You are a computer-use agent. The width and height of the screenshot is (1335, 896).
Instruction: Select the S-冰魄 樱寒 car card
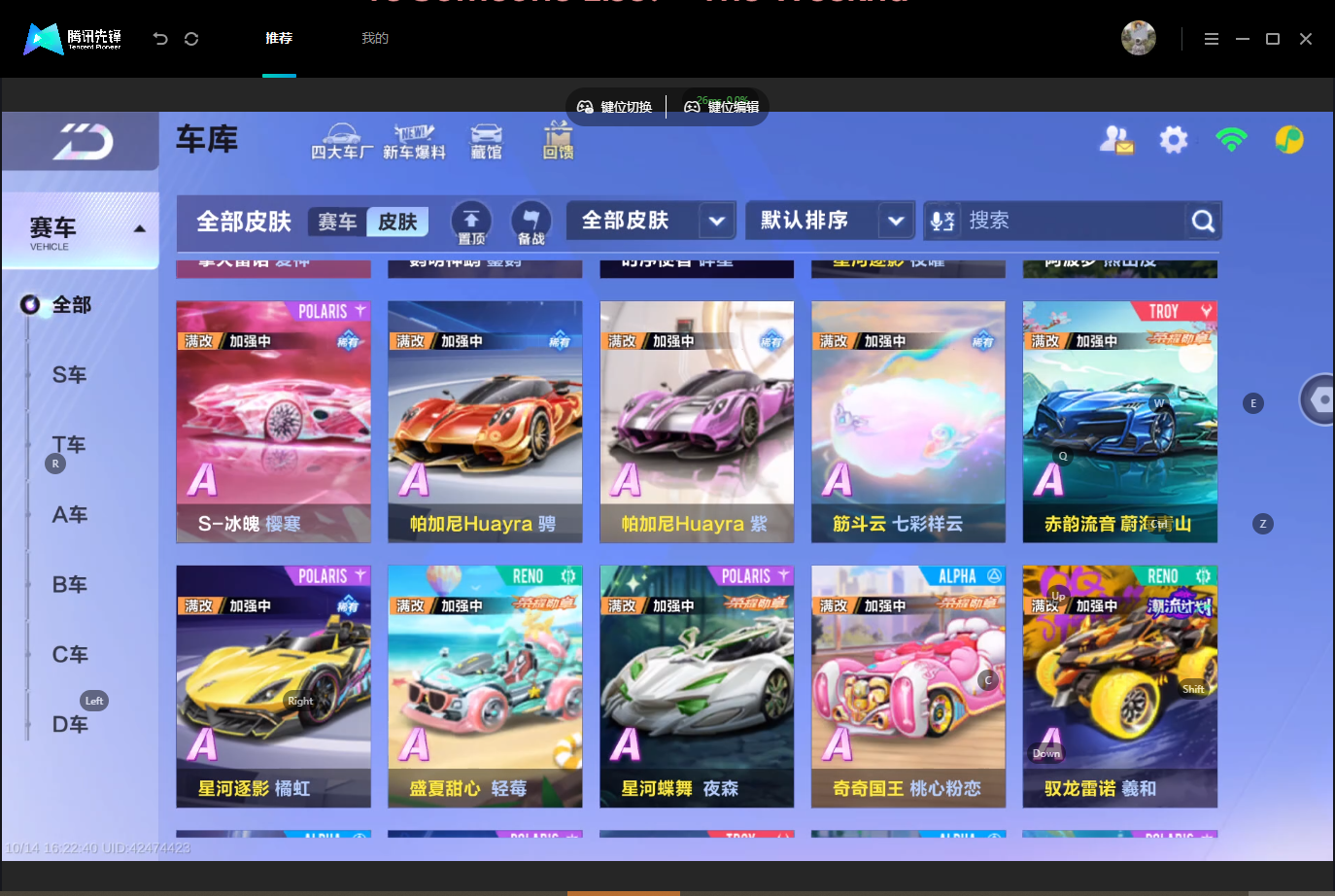pyautogui.click(x=273, y=422)
